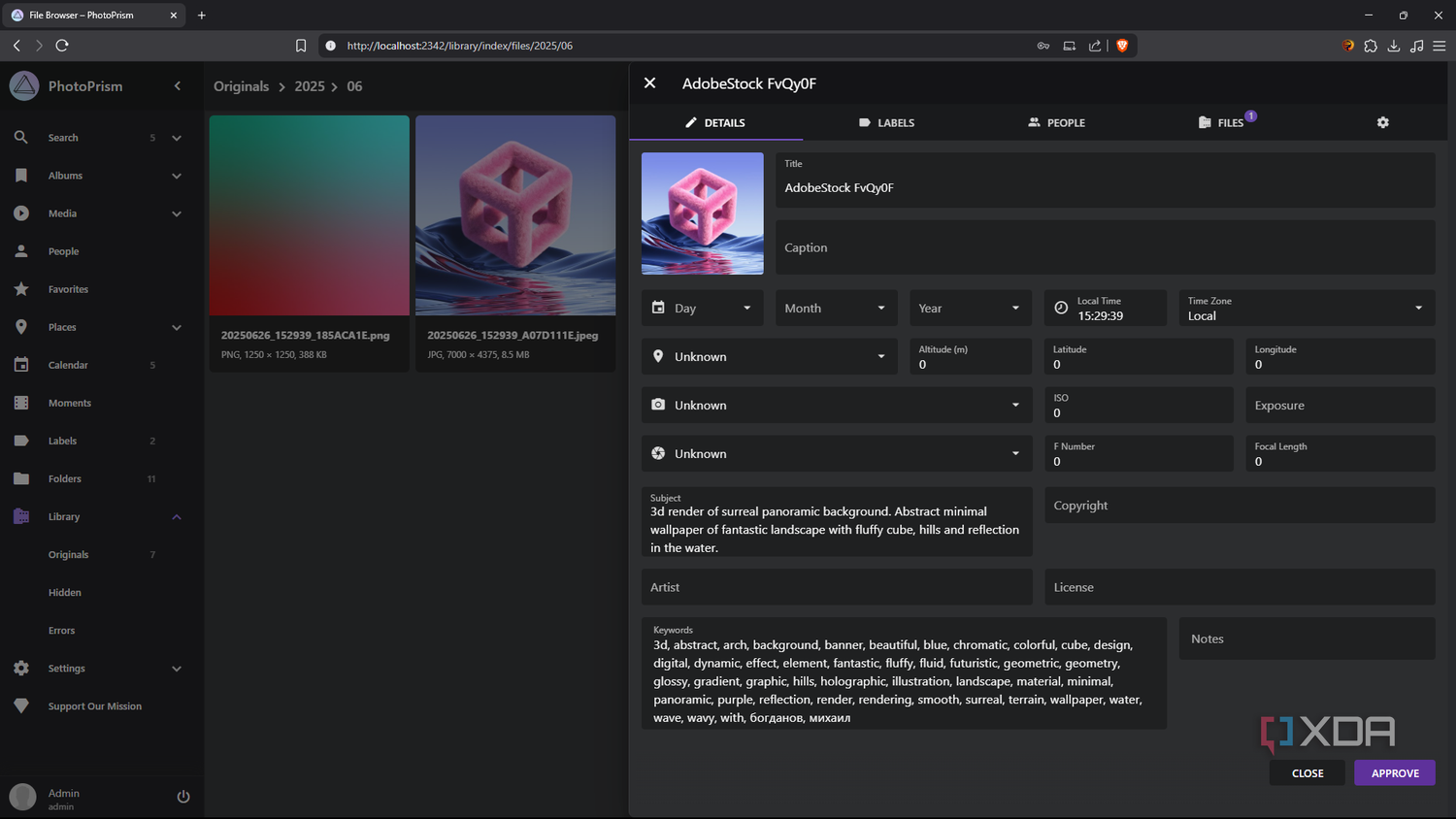The image size is (1456, 819).
Task: Open Hidden in the Library submenu
Action: tap(65, 593)
